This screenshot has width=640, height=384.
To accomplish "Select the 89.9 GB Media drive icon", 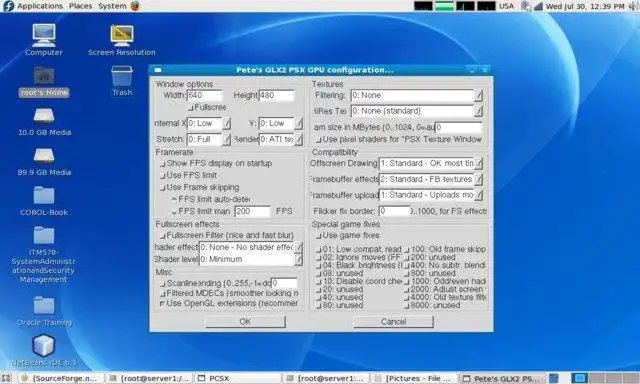I will tap(44, 161).
